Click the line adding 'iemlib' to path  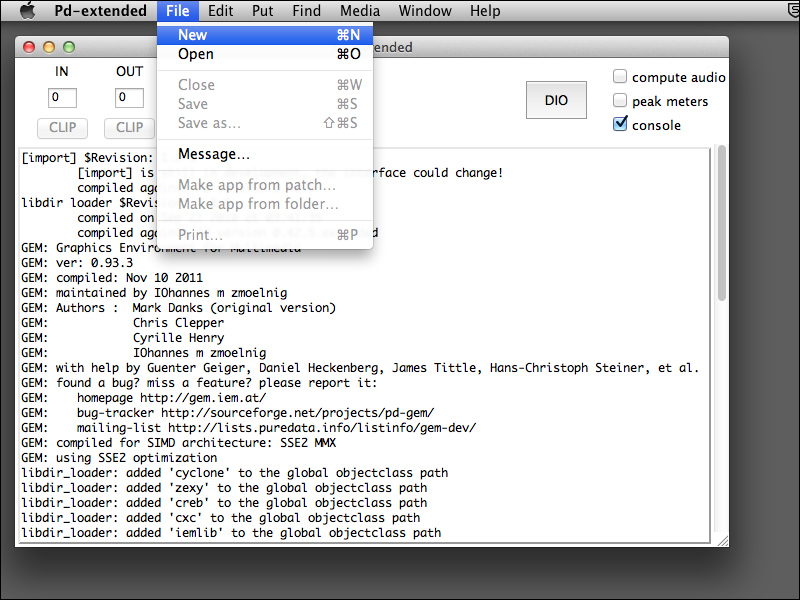[231, 533]
